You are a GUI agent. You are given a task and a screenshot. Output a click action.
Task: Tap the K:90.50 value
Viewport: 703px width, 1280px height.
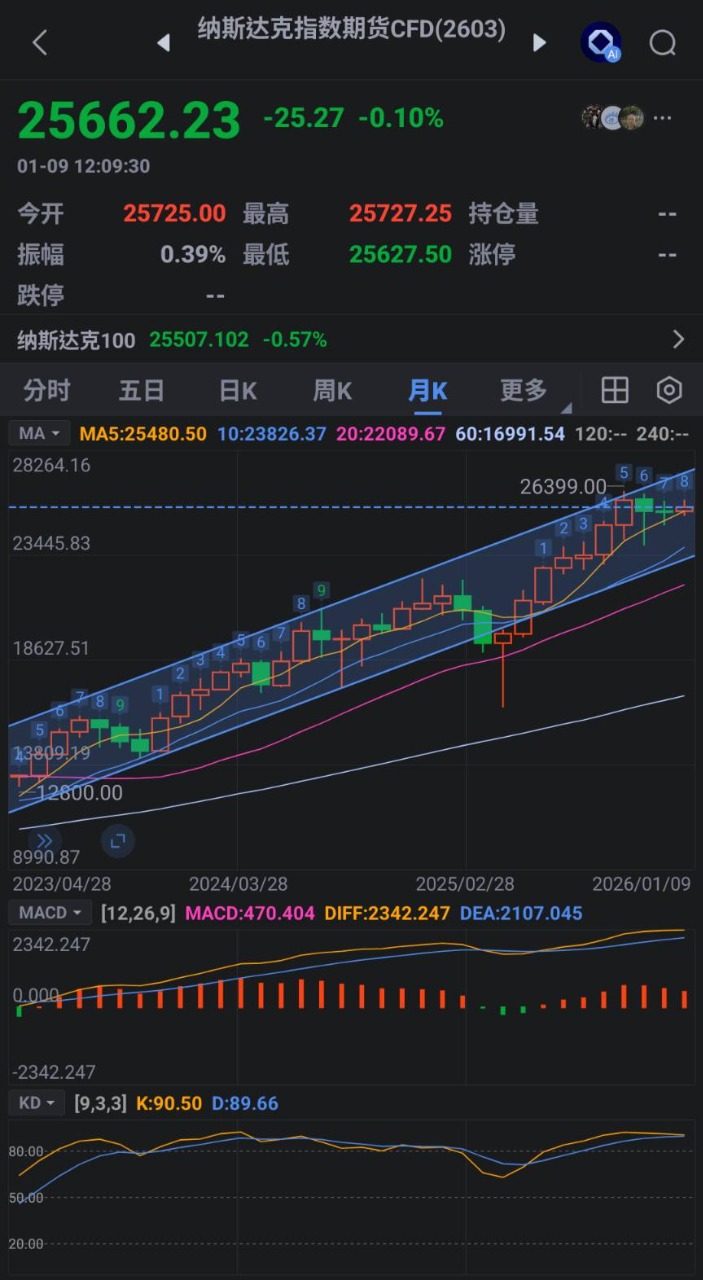tap(169, 1104)
